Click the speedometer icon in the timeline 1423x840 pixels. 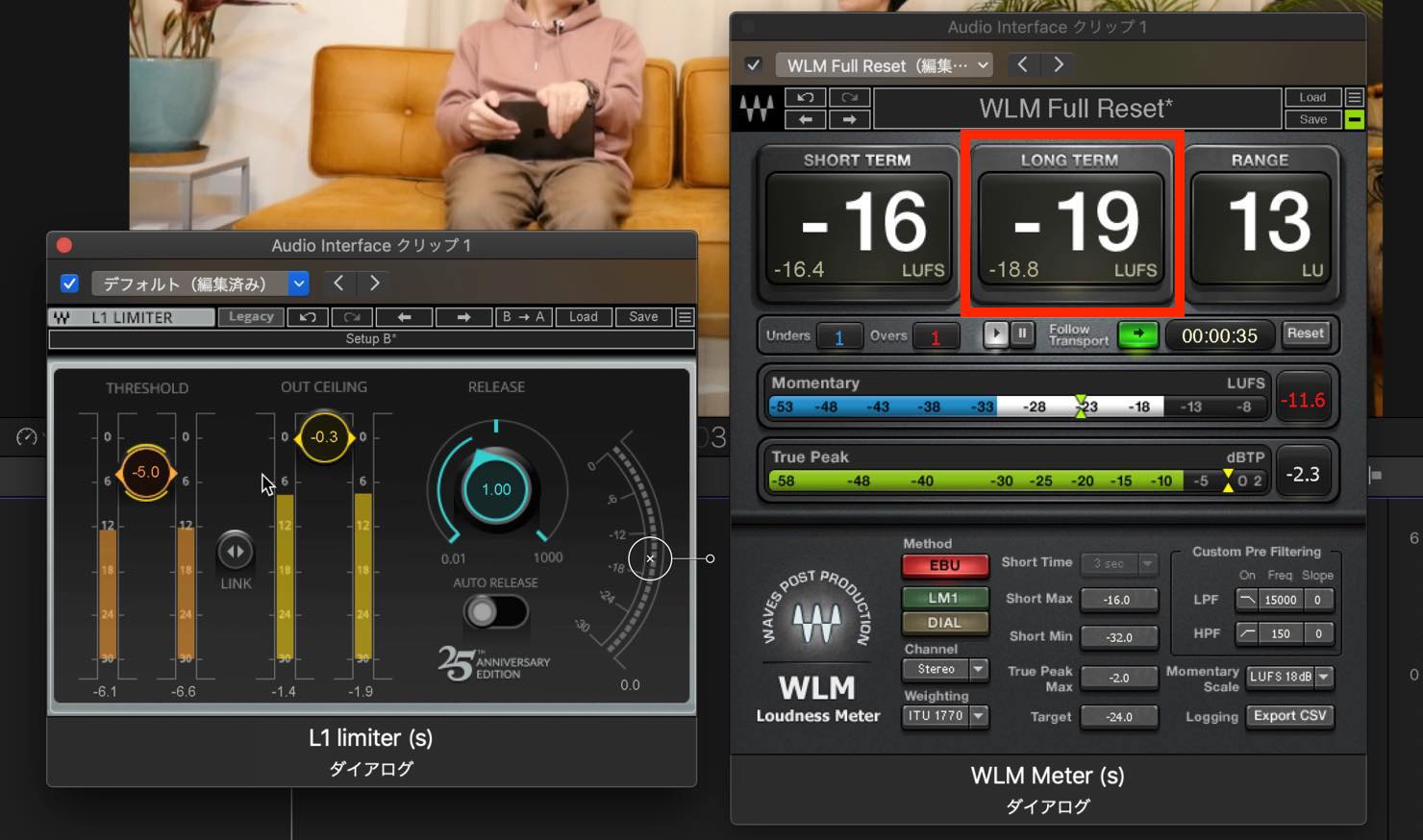27,437
